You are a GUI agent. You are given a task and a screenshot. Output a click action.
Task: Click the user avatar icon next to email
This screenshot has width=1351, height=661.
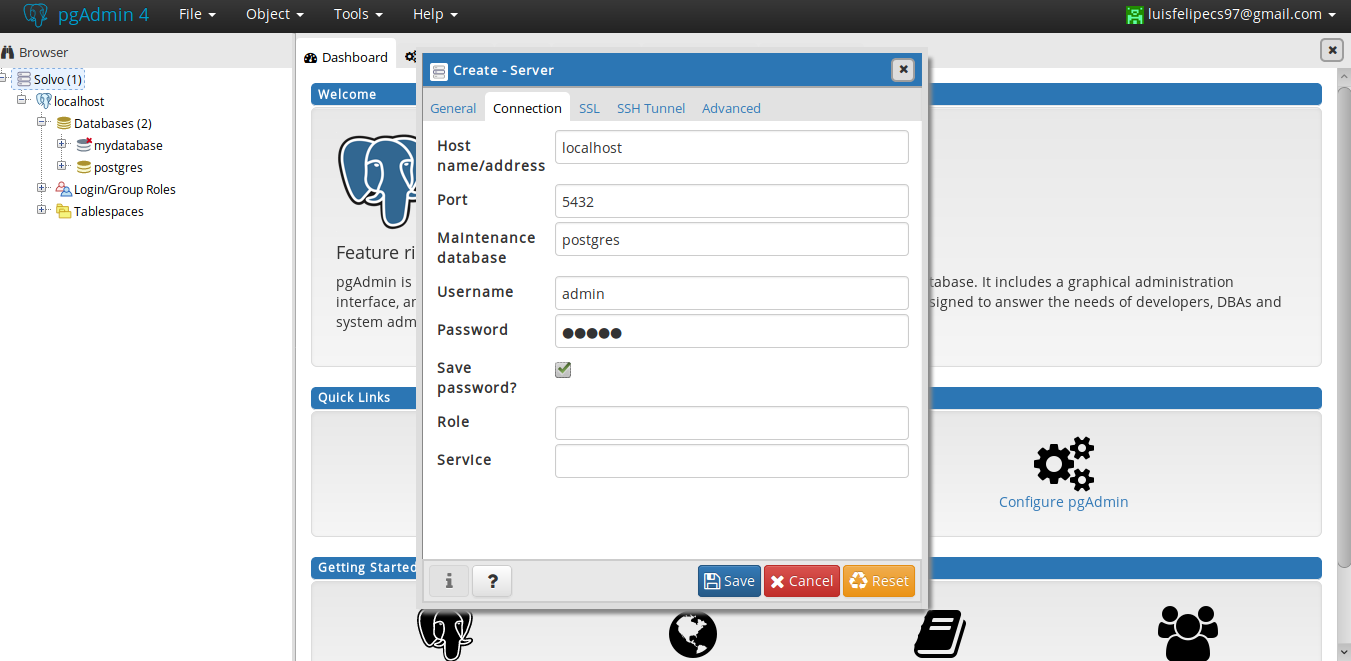click(x=1134, y=14)
